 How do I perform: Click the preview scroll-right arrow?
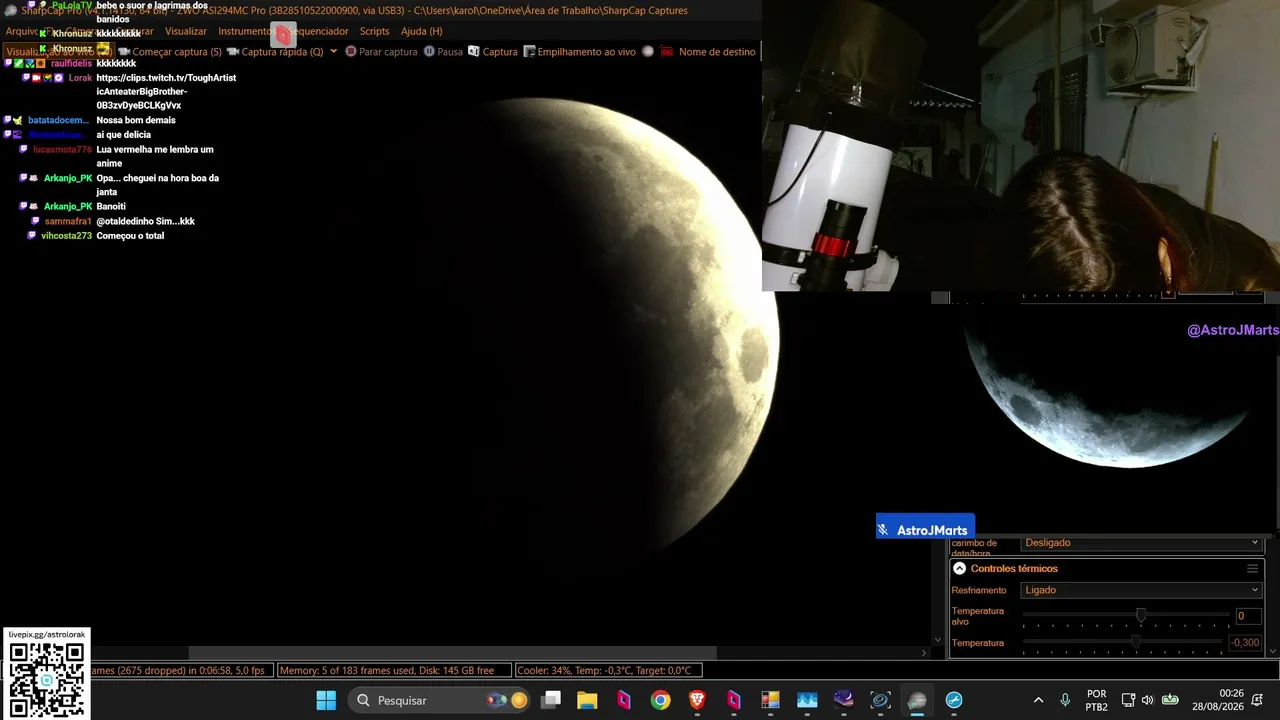925,653
